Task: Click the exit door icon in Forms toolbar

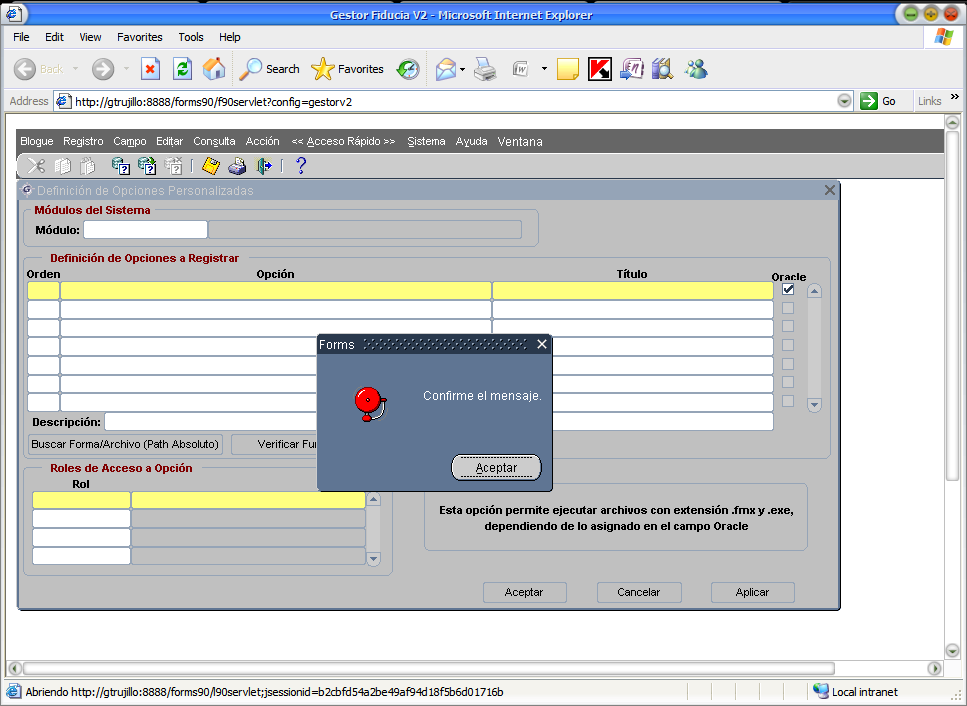Action: tap(264, 166)
